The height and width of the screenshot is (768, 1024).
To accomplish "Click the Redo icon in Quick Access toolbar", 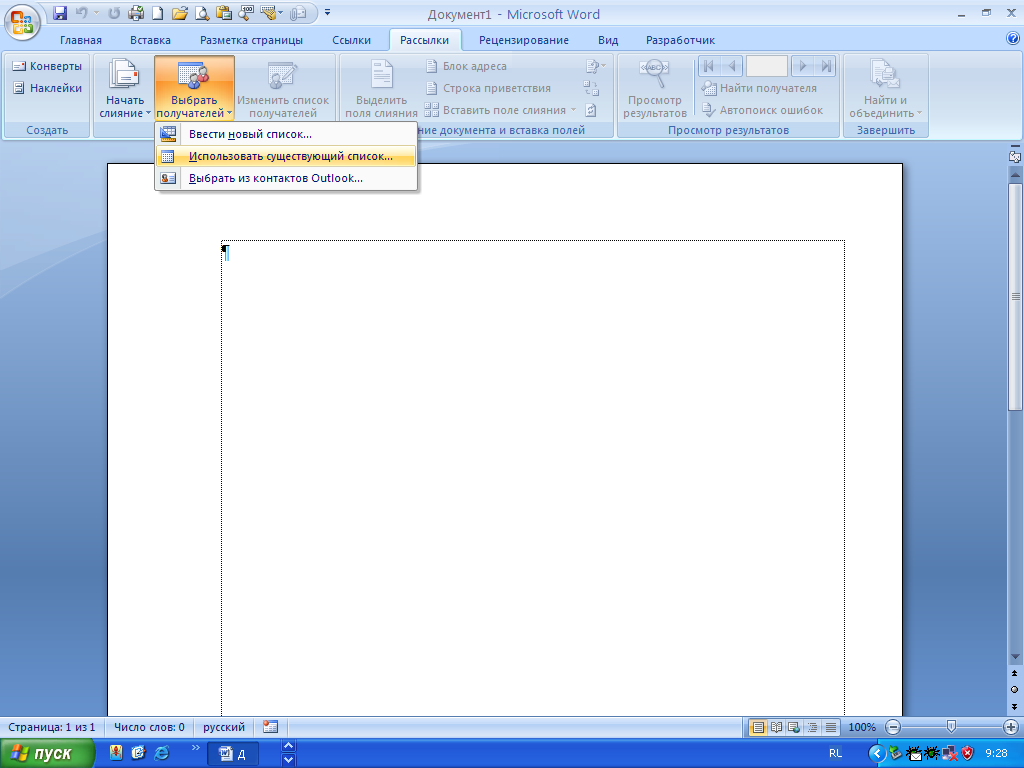I will tap(114, 12).
